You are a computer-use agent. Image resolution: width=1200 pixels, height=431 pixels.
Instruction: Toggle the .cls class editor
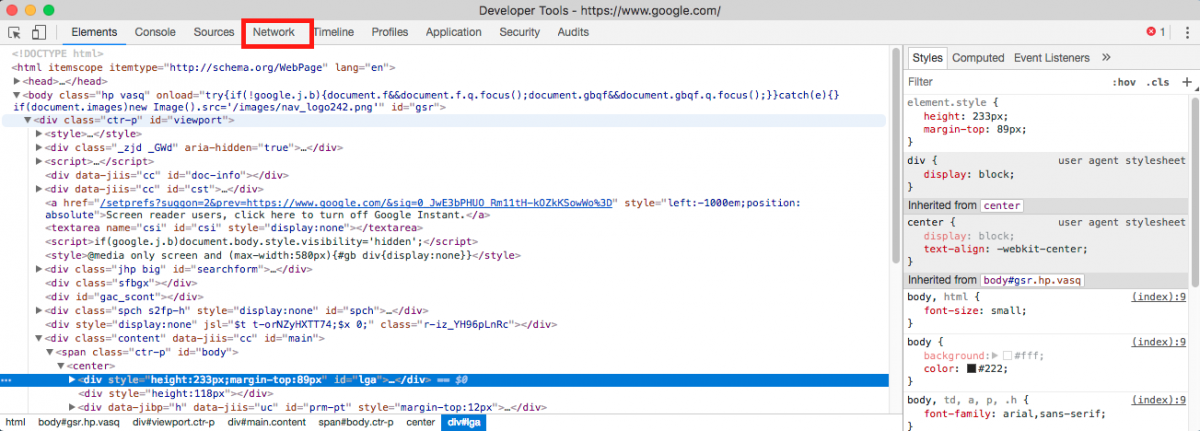point(1158,82)
